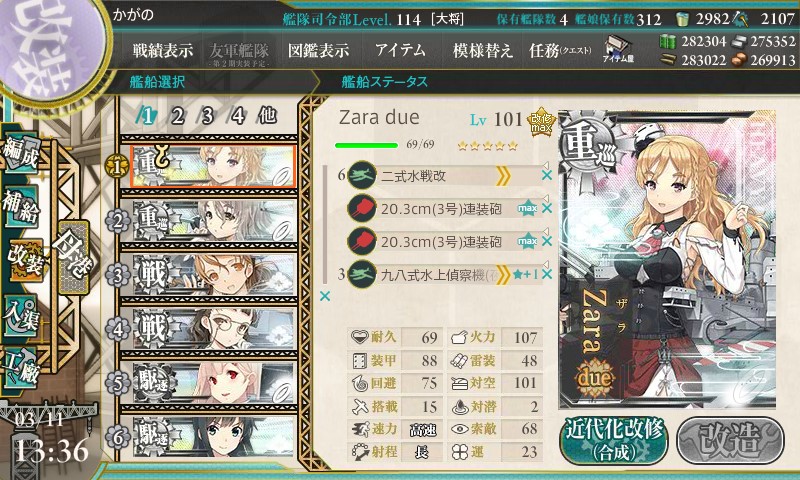The width and height of the screenshot is (800, 480).
Task: Open the 入渠 docking sidebar icon
Action: click(21, 316)
